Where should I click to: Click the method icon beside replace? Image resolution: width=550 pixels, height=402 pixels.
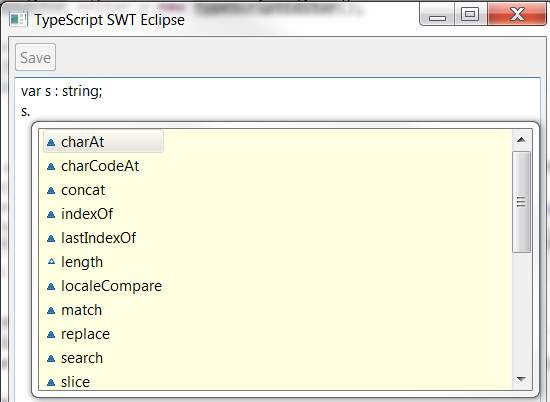click(x=51, y=335)
